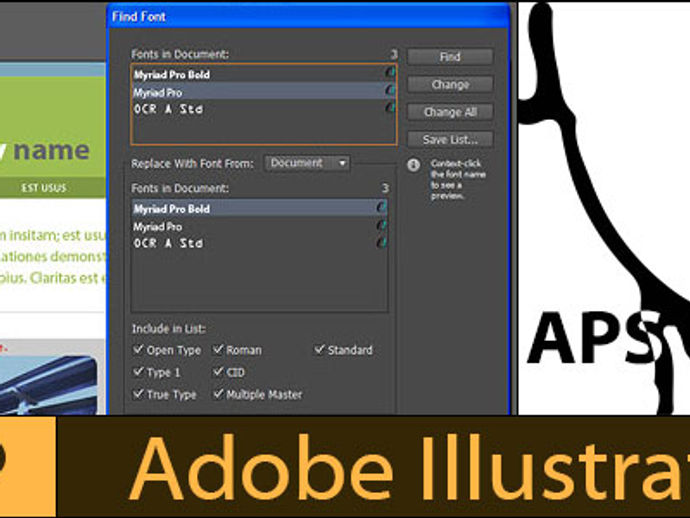Click the Find button
The height and width of the screenshot is (518, 690).
click(x=450, y=57)
